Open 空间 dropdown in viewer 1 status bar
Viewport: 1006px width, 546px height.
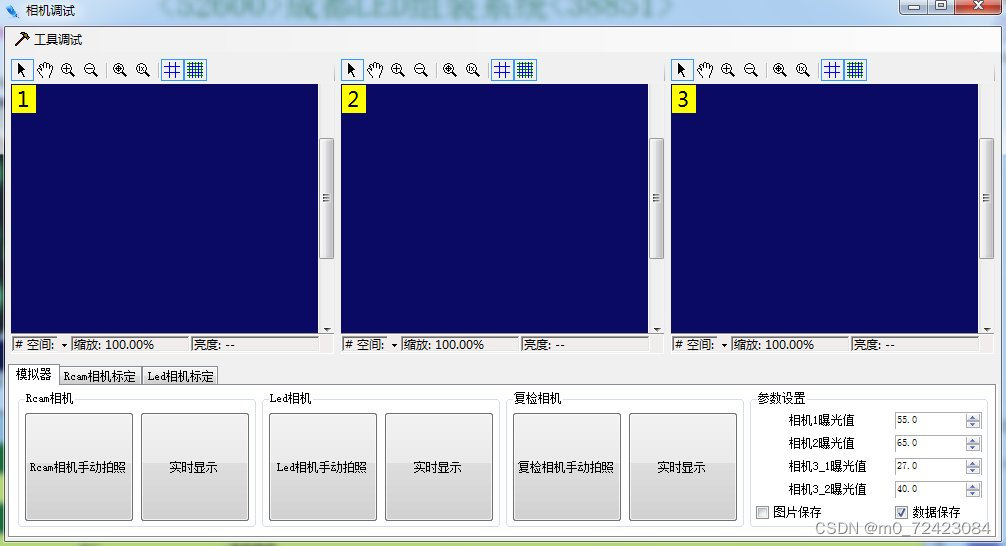[x=64, y=345]
